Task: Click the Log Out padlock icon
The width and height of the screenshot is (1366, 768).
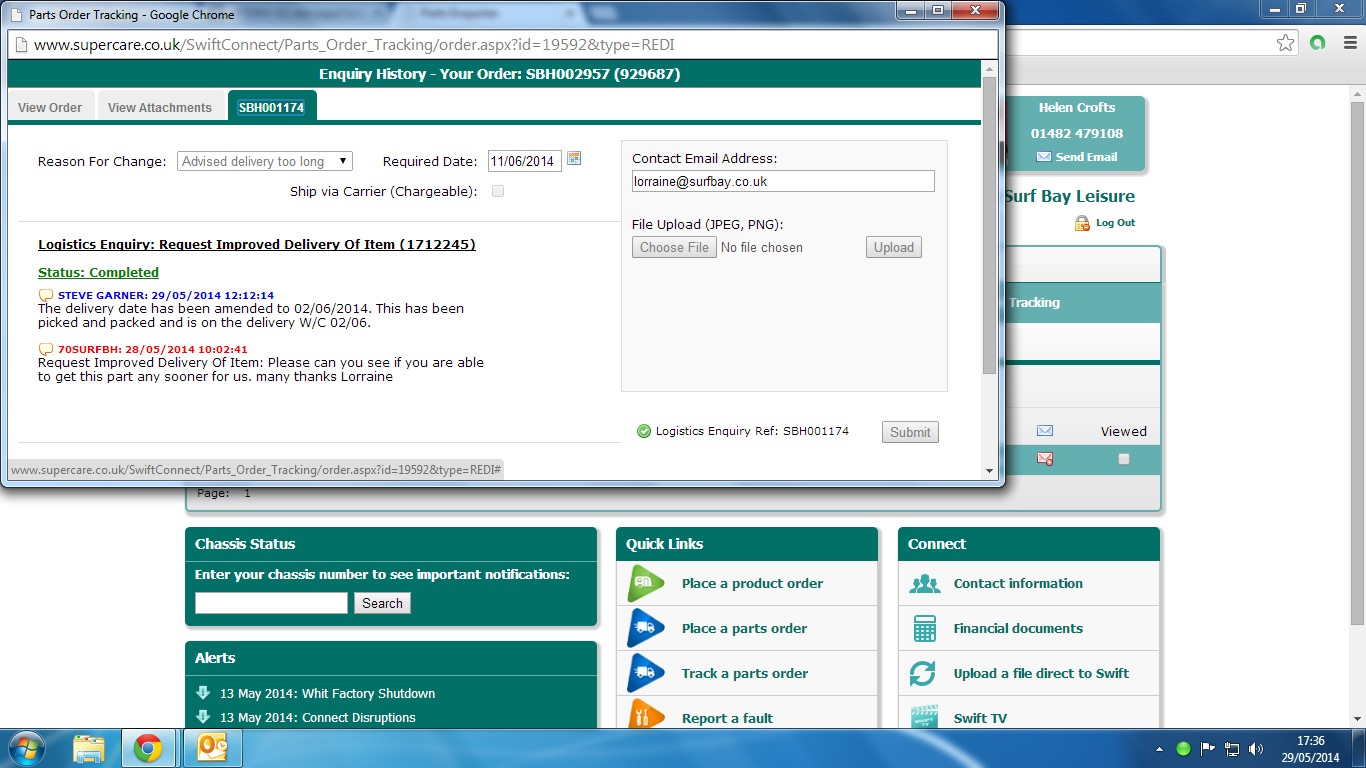Action: coord(1082,223)
